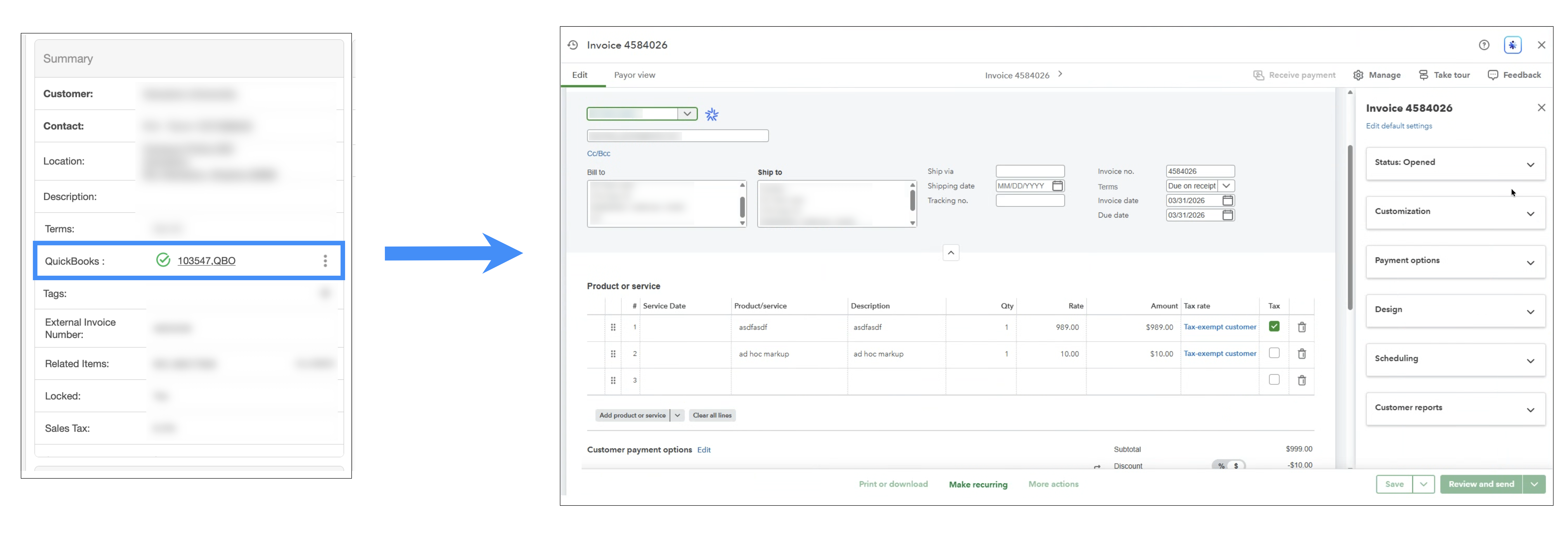The width and height of the screenshot is (1568, 536).
Task: Click the Rate cell showing 989.00
Action: [1051, 328]
